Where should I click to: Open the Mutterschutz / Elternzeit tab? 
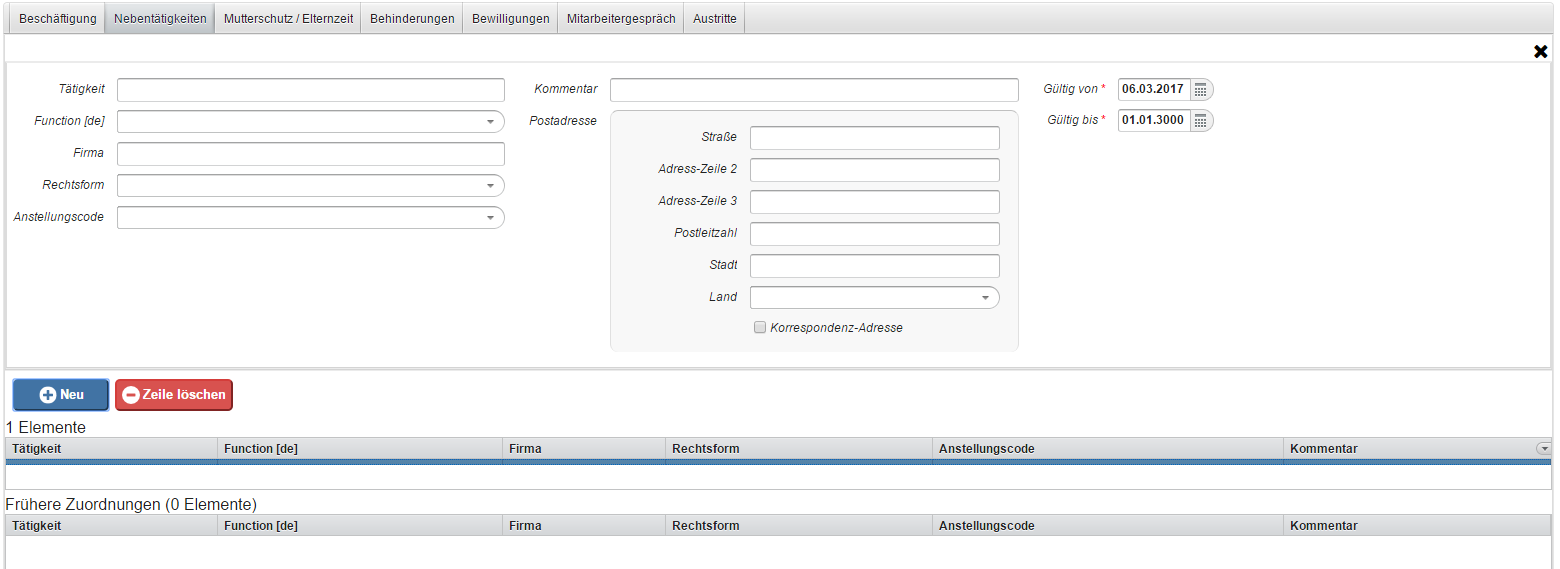click(288, 19)
